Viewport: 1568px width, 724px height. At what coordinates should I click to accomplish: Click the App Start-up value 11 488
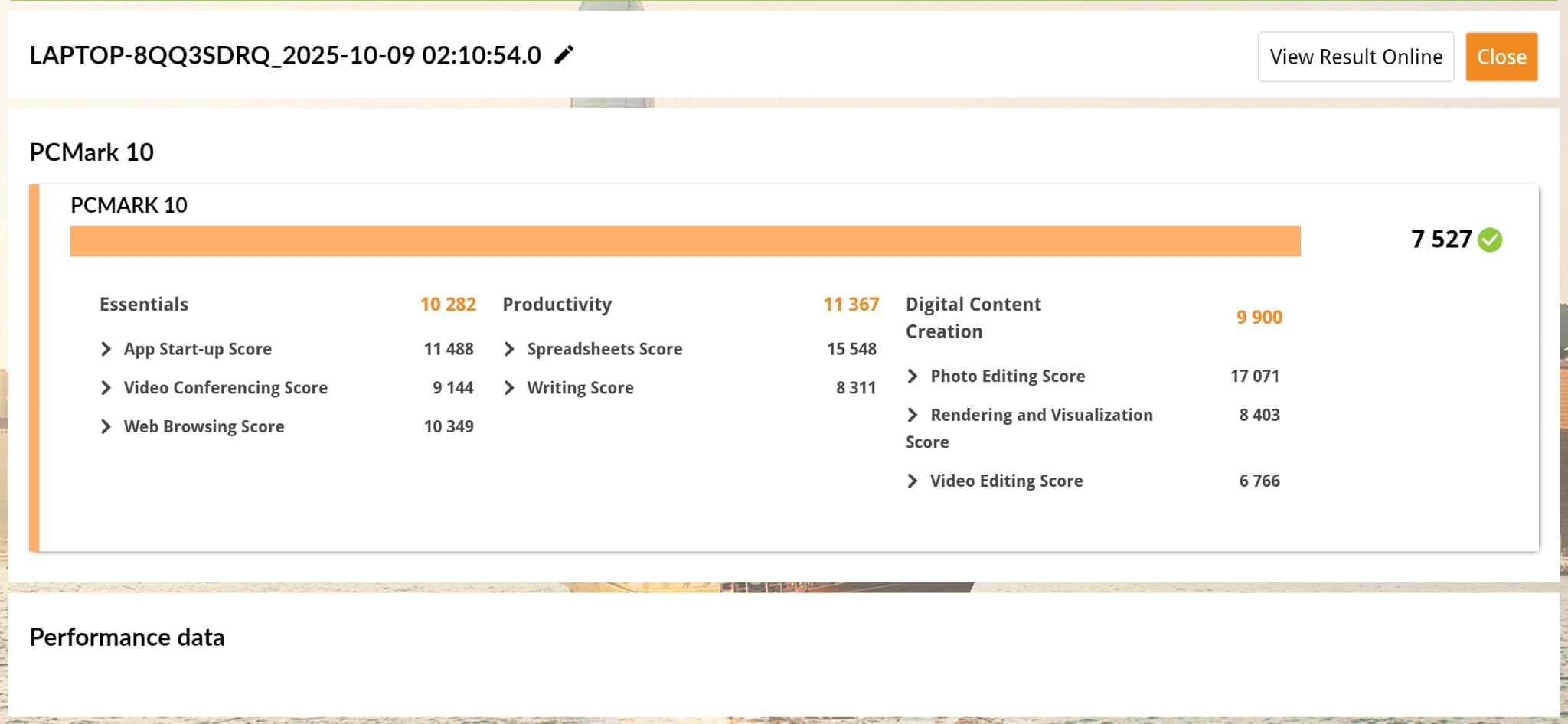(449, 349)
